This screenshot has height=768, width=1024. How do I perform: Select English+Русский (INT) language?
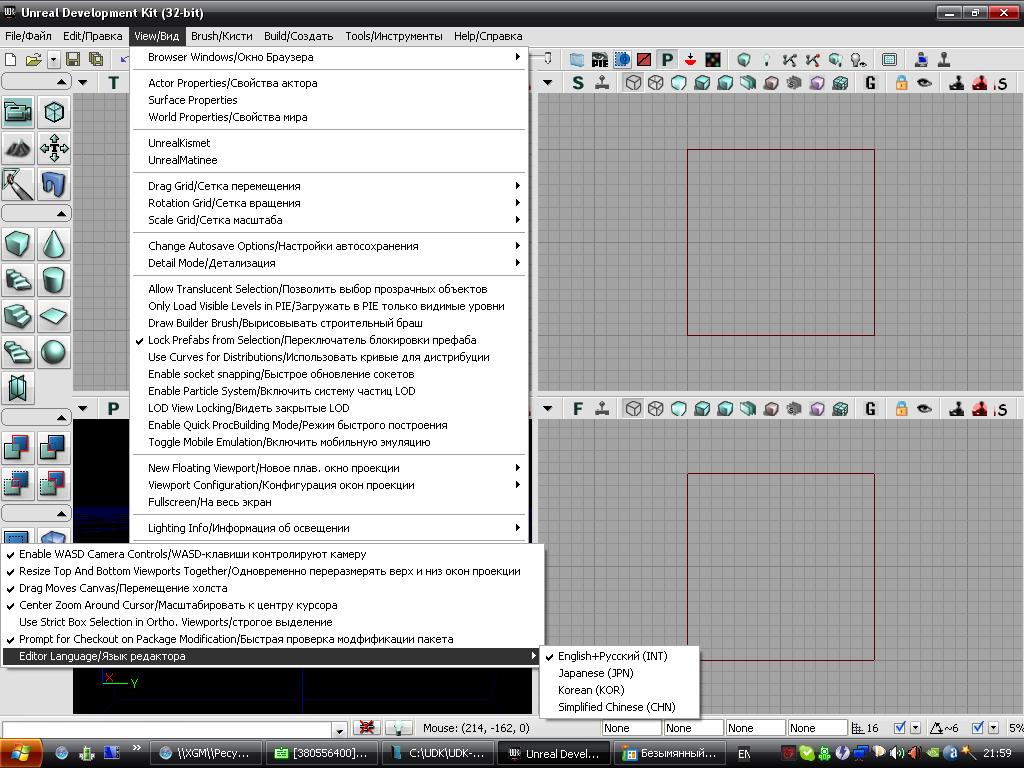click(620, 656)
